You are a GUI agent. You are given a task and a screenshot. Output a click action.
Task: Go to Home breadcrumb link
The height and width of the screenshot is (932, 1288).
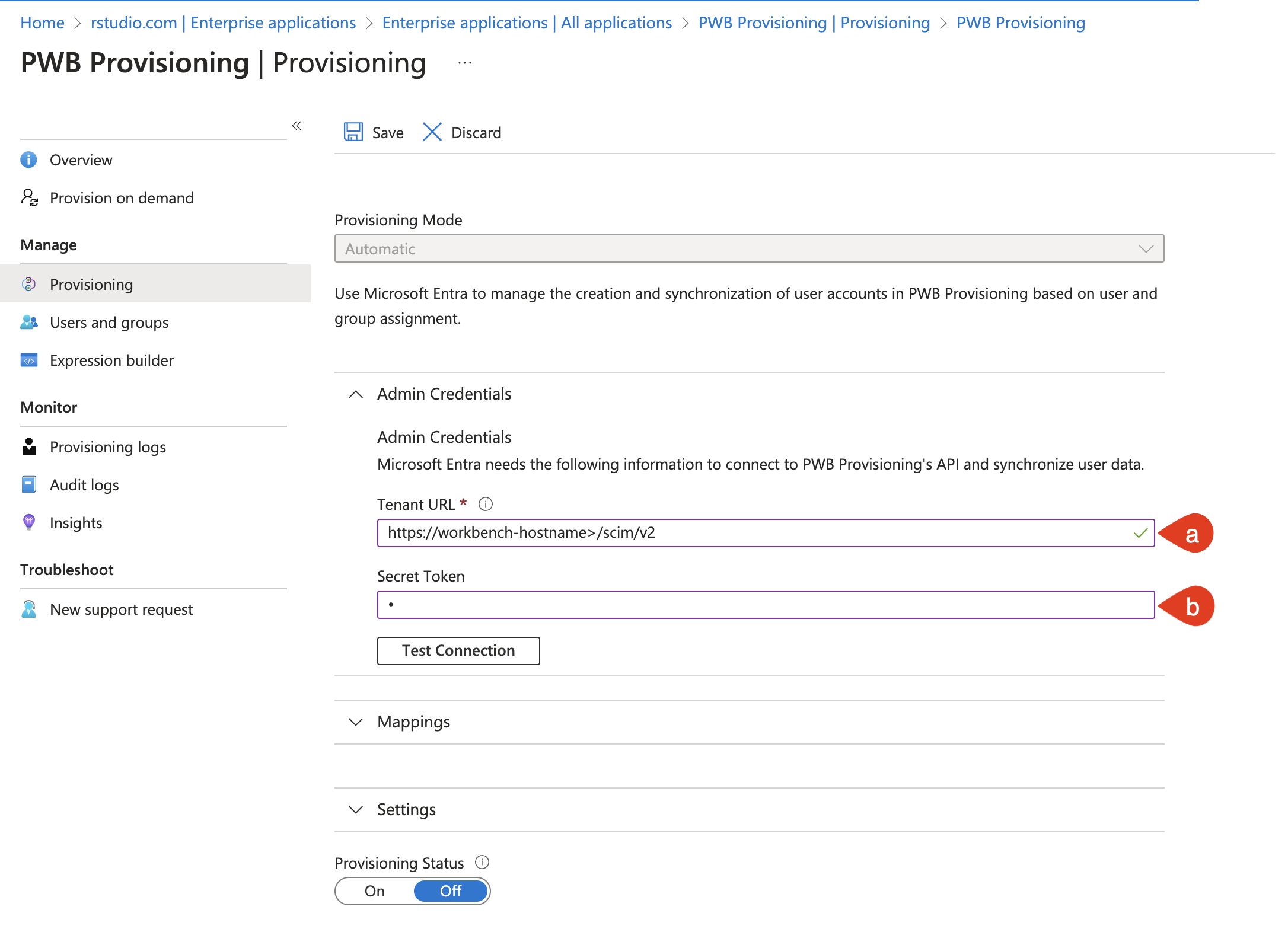tap(42, 23)
